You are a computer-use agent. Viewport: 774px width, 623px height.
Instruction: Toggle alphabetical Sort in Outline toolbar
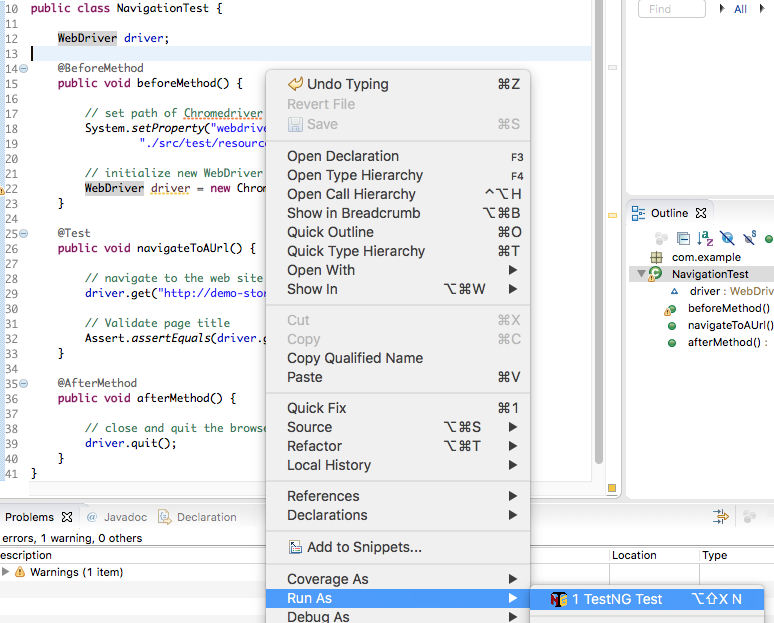705,238
